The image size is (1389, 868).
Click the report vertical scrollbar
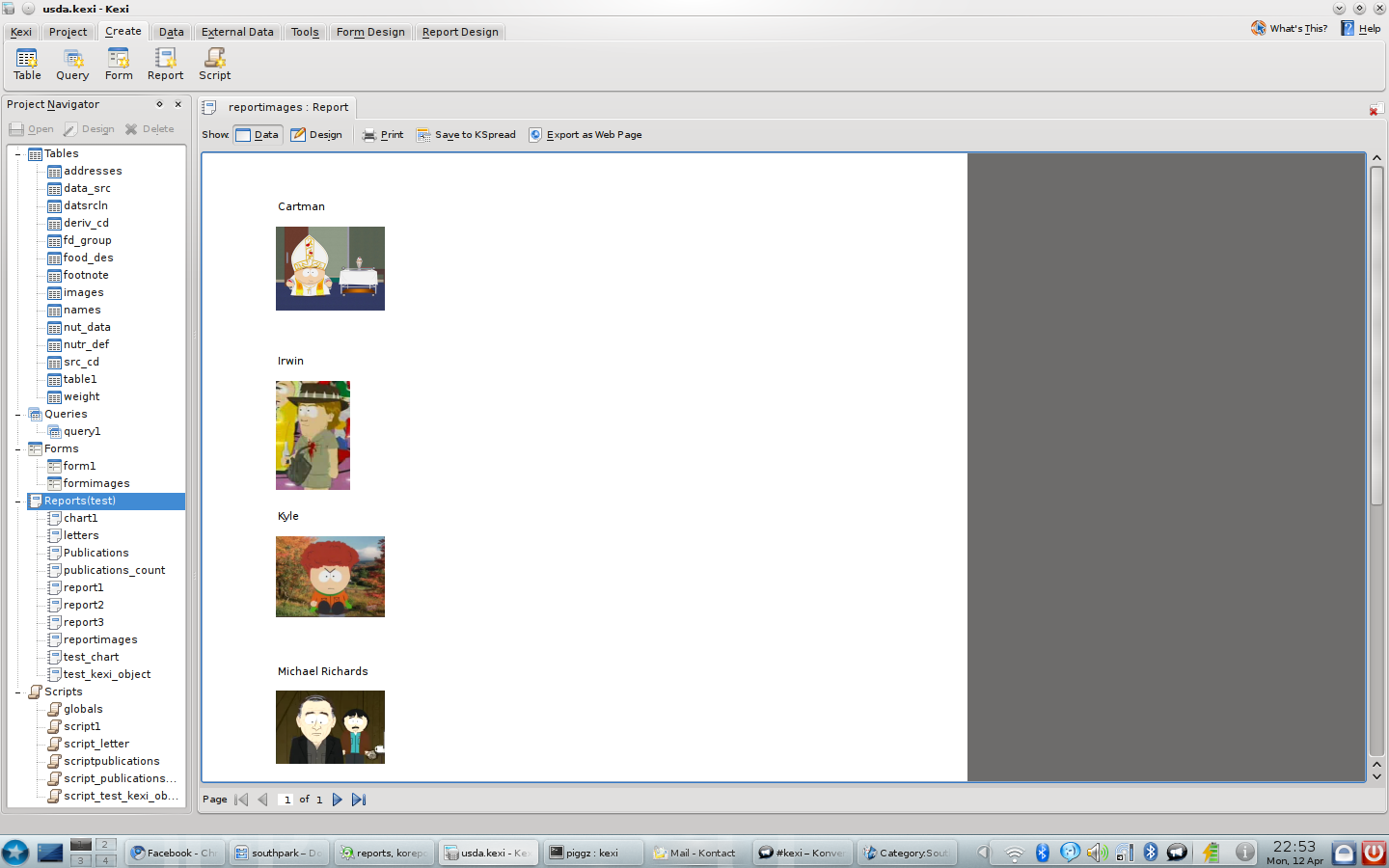pos(1377,336)
